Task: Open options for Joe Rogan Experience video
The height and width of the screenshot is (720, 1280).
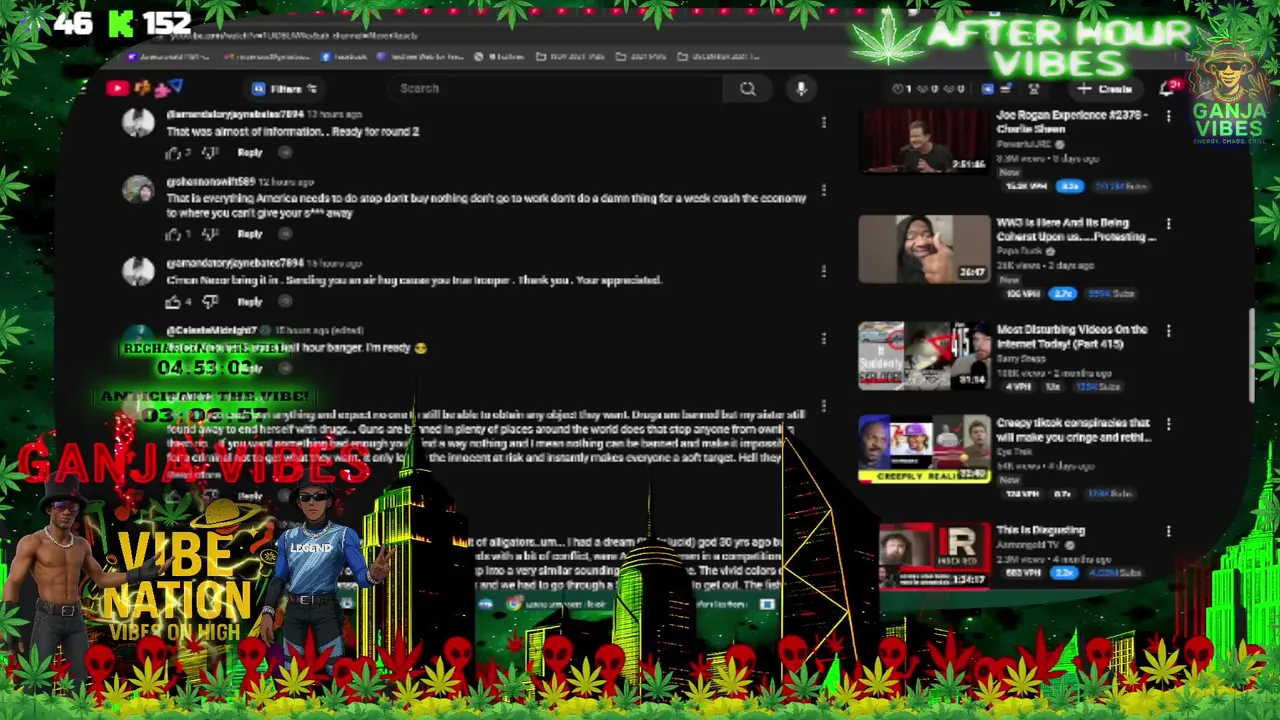Action: [x=1168, y=117]
